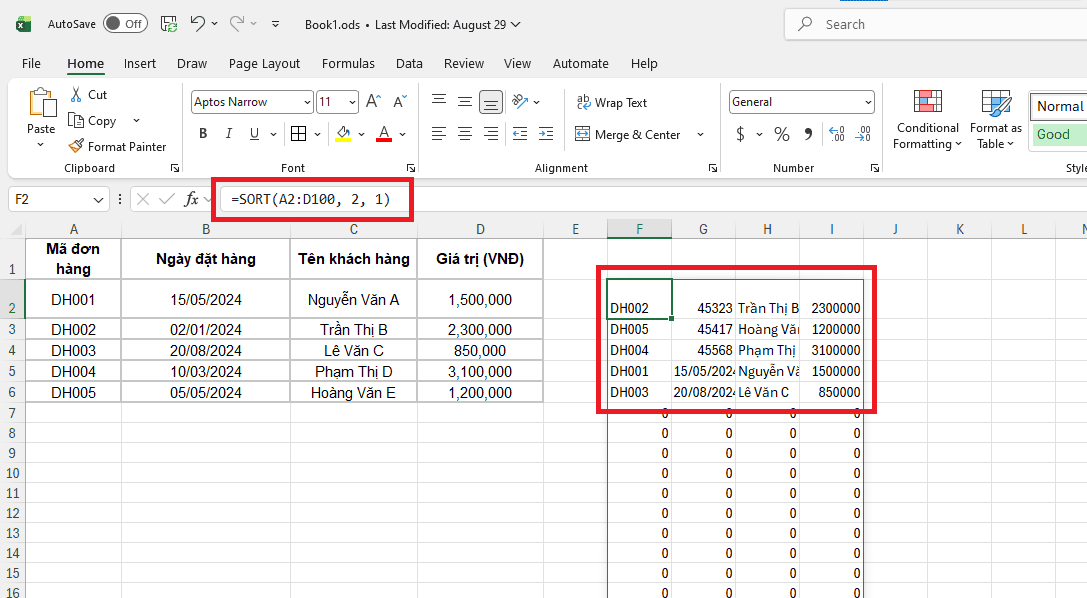Open the font size dropdown
Image resolution: width=1087 pixels, height=598 pixels.
pos(352,103)
